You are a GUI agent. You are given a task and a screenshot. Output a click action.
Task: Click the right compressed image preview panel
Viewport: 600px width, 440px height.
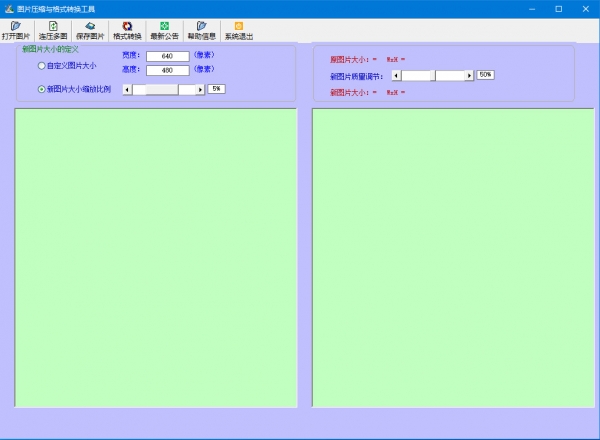tap(452, 257)
